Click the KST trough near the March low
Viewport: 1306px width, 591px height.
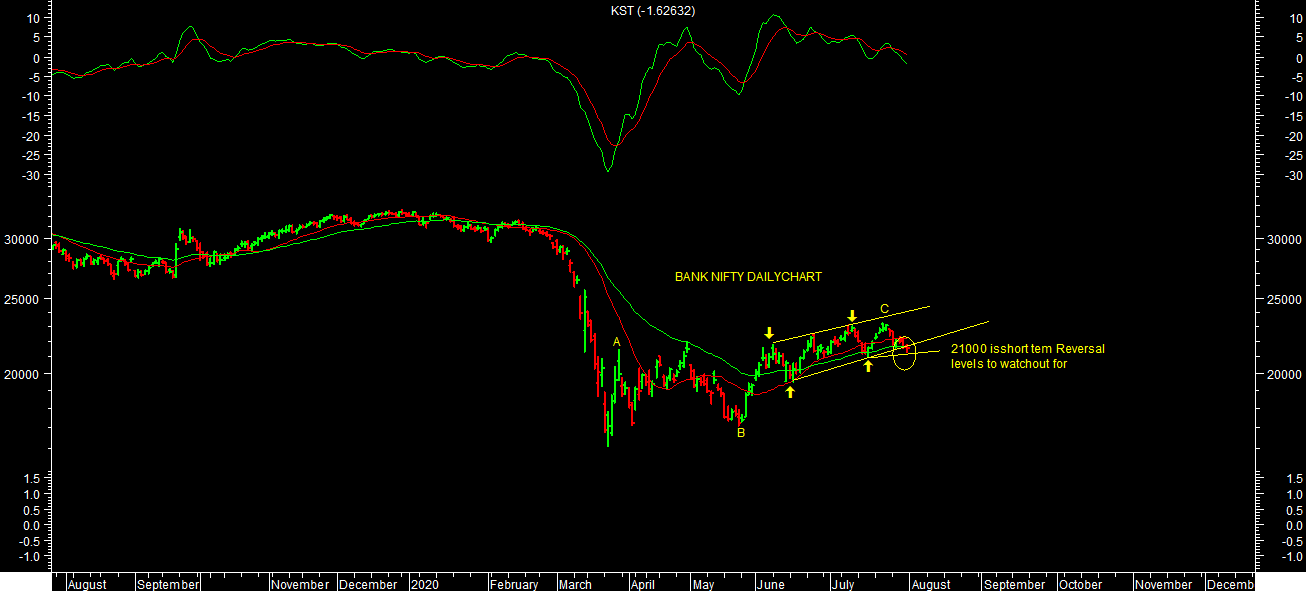(607, 170)
